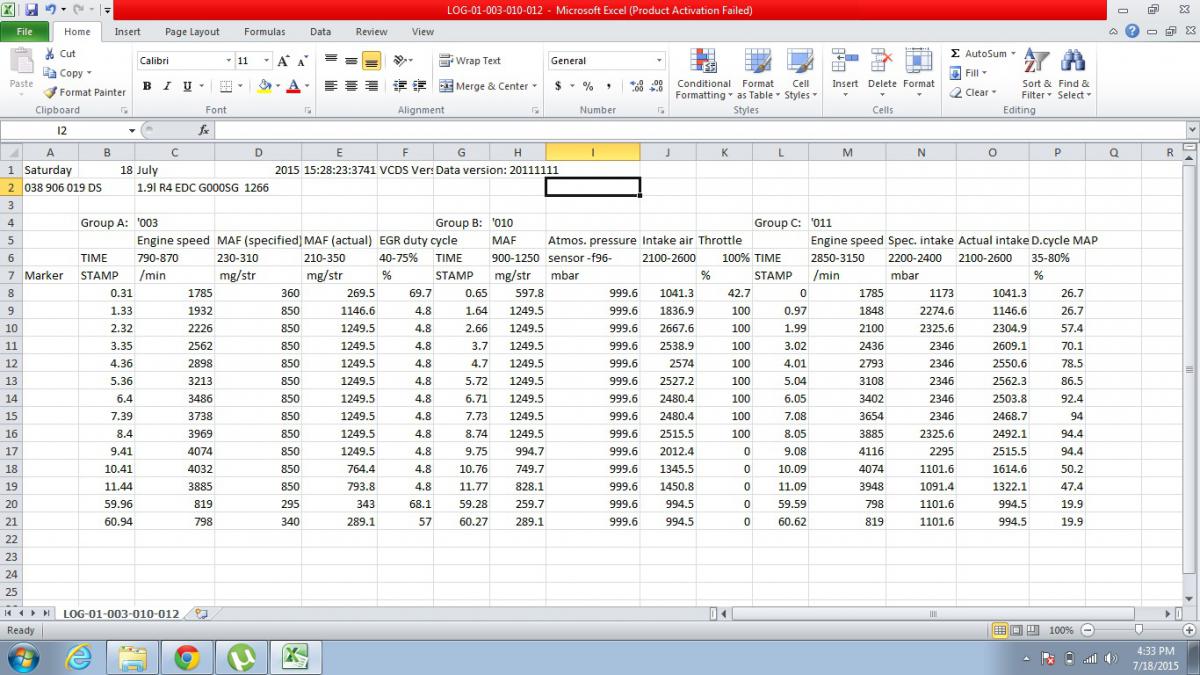Select the LOG-01-003-010-012 sheet tab

coord(120,613)
